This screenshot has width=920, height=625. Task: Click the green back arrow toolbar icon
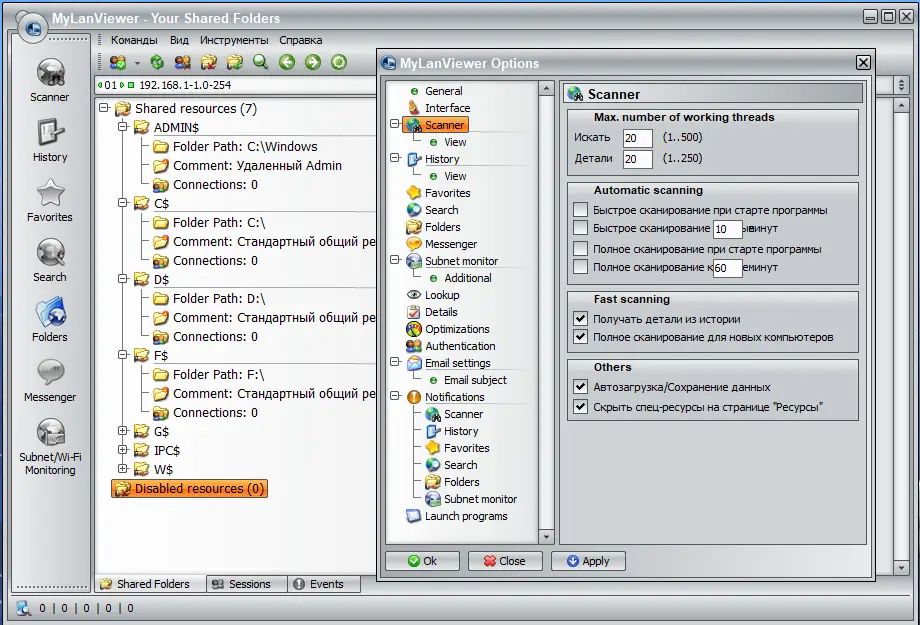[x=287, y=62]
